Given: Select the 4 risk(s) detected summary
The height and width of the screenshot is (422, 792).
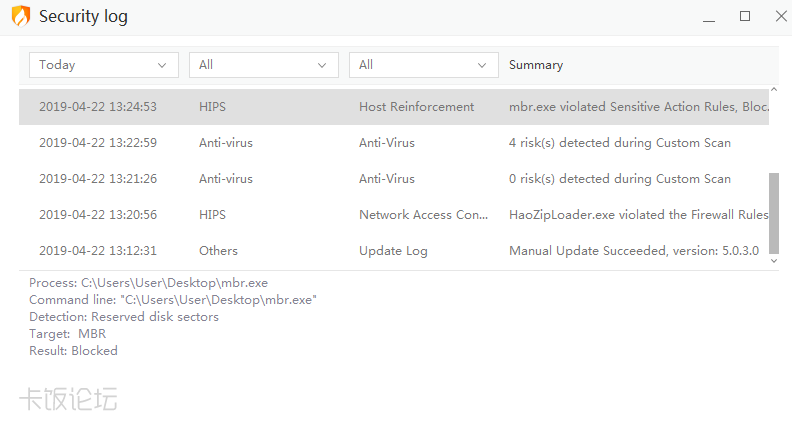Looking at the screenshot, I should (620, 143).
